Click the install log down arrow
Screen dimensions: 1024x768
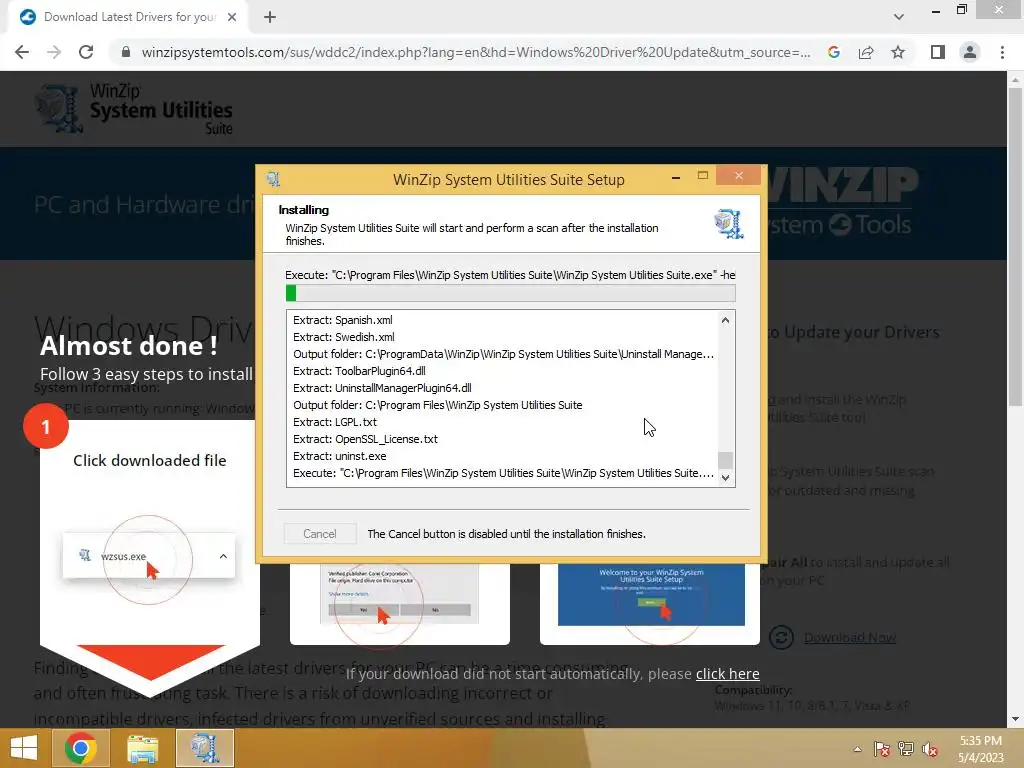pos(726,478)
